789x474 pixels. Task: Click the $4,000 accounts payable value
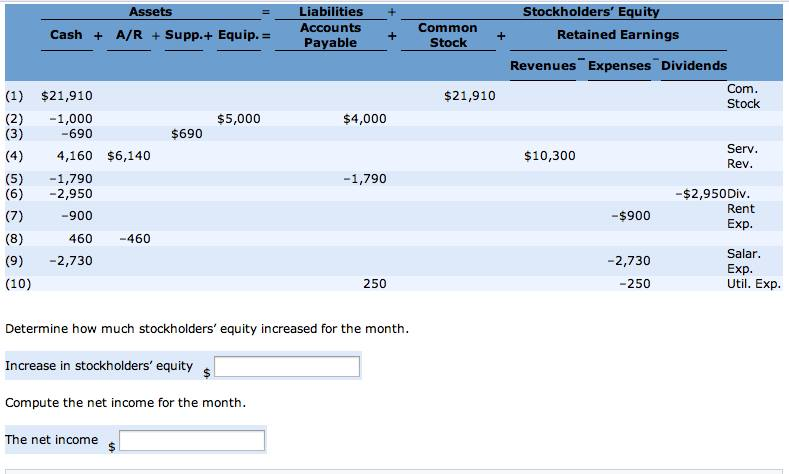pos(365,119)
